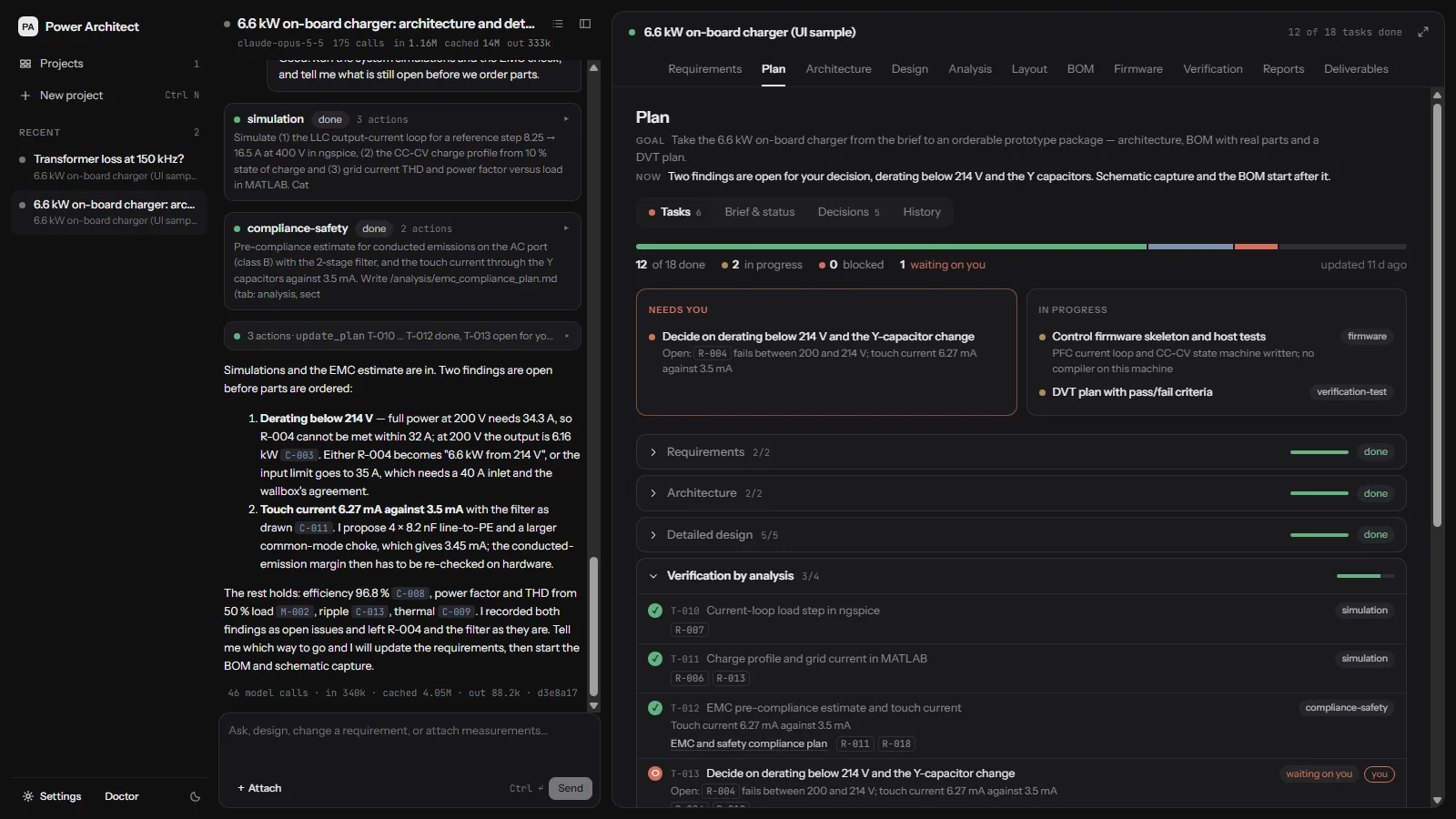Viewport: 1456px width, 819px height.
Task: Toggle the side panel layout icon
Action: 585,24
